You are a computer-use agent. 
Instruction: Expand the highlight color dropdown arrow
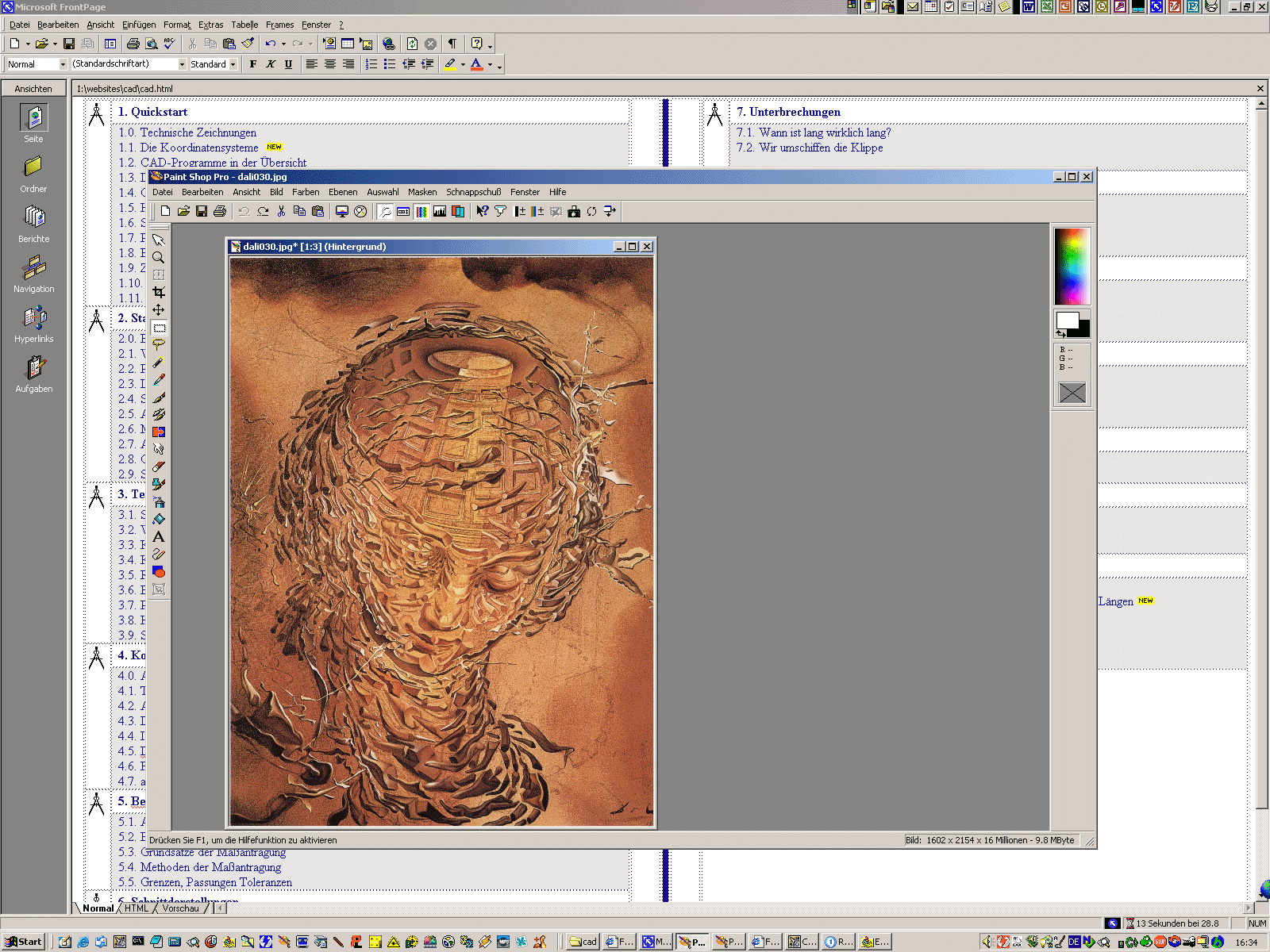(463, 64)
